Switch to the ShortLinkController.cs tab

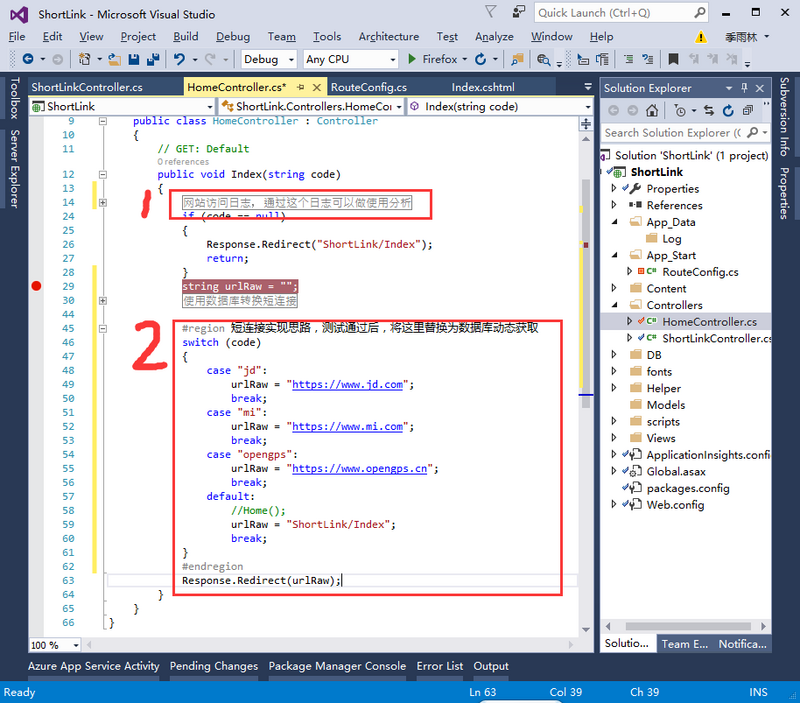[87, 87]
